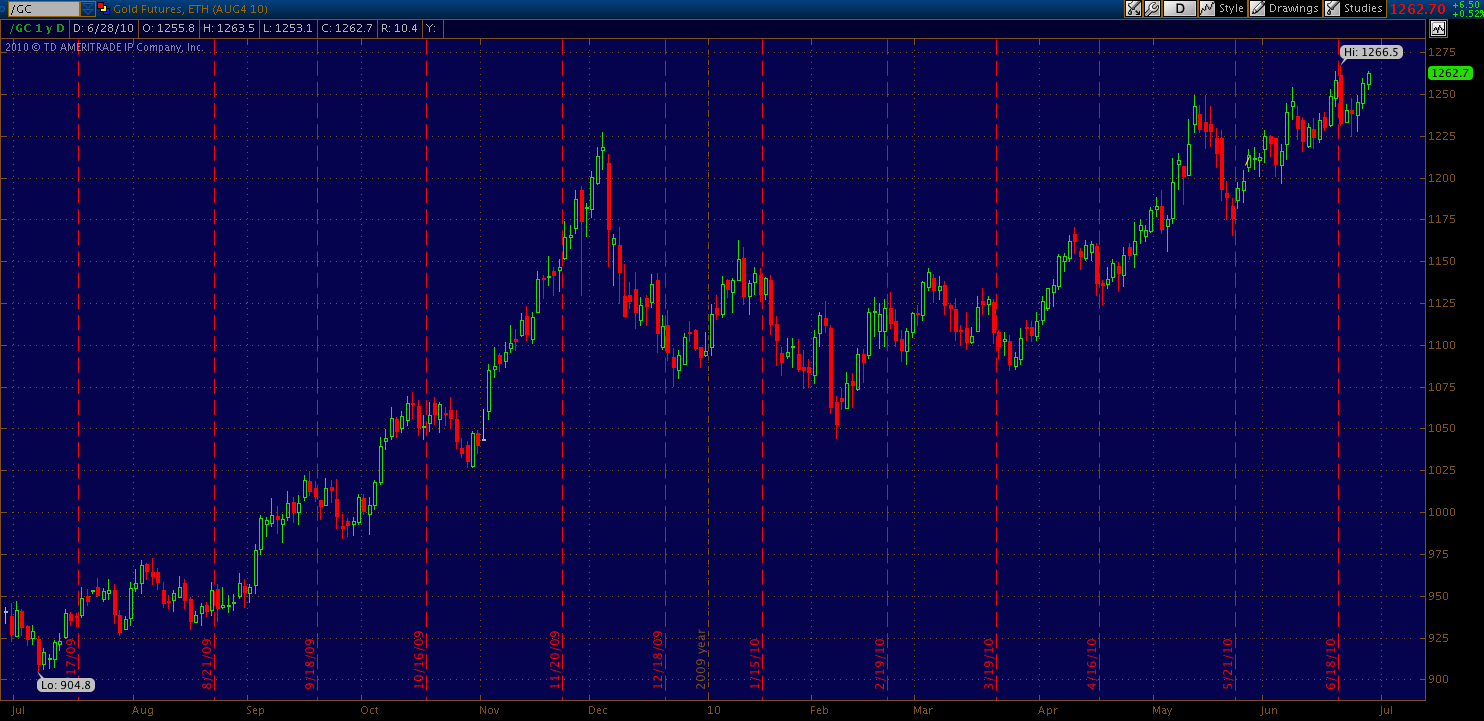The width and height of the screenshot is (1484, 721).
Task: Click the D timeframe button
Action: pos(1180,8)
